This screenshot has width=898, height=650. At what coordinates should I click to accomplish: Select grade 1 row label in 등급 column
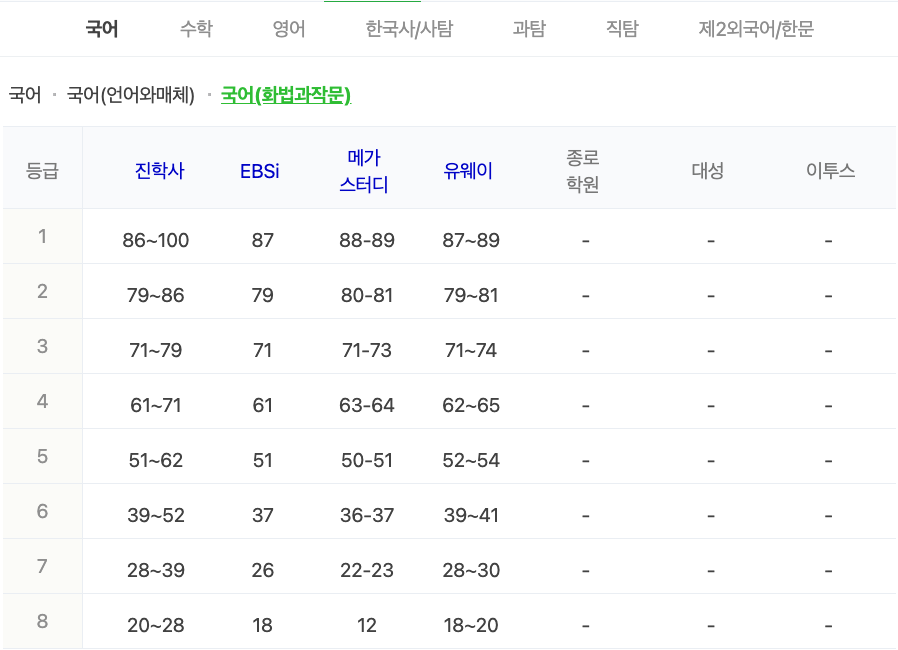42,239
